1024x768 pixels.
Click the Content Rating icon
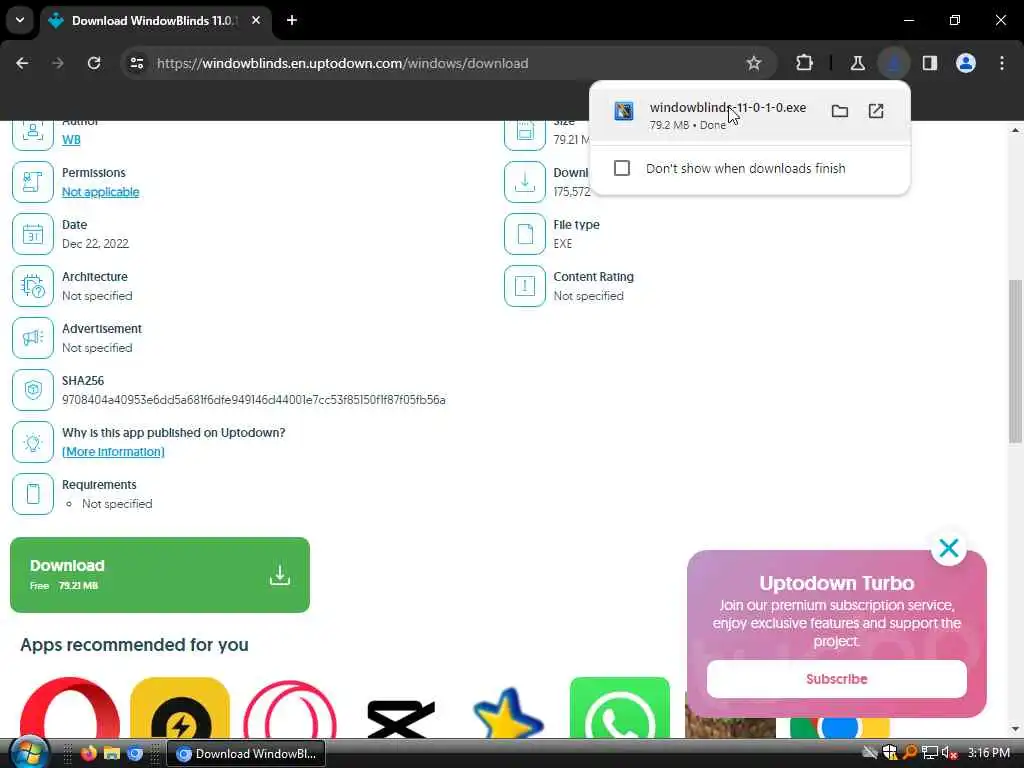tap(525, 286)
